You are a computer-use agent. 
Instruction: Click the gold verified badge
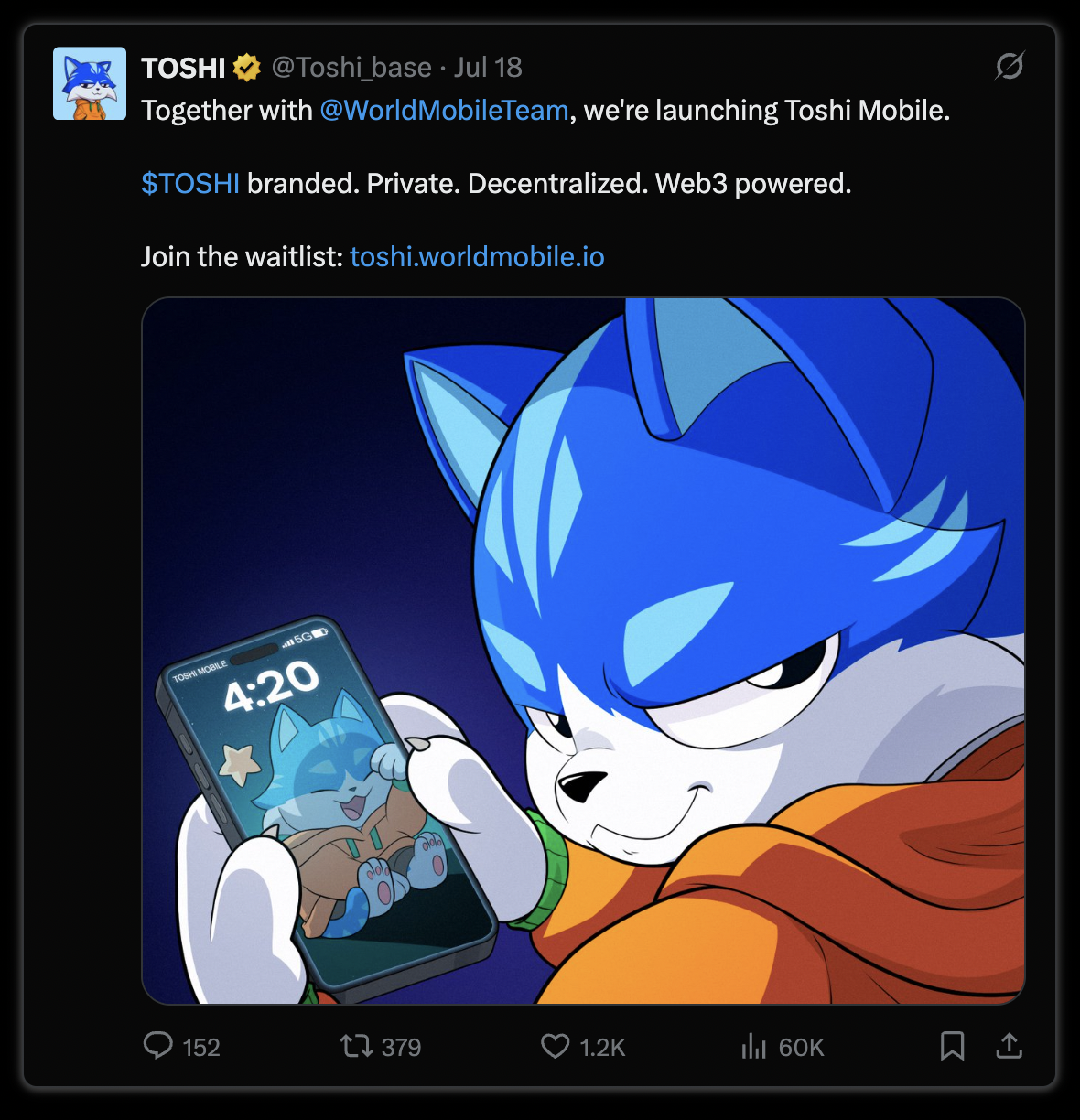[246, 68]
